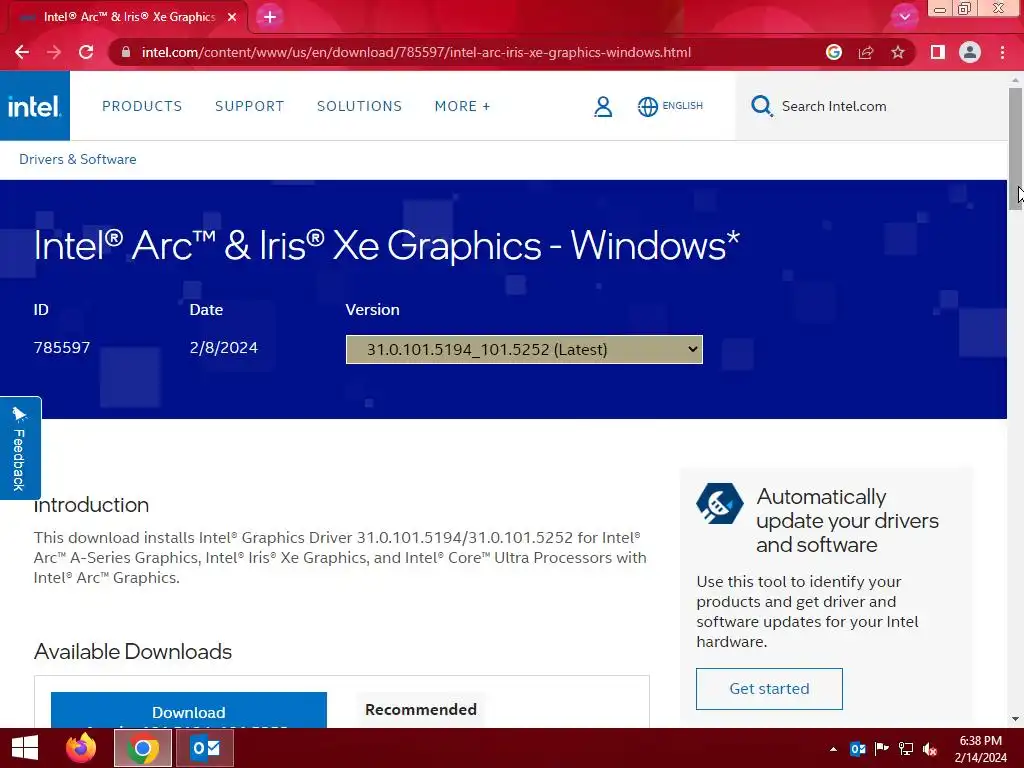1024x768 pixels.
Task: Expand the MORE + menu
Action: 462,106
